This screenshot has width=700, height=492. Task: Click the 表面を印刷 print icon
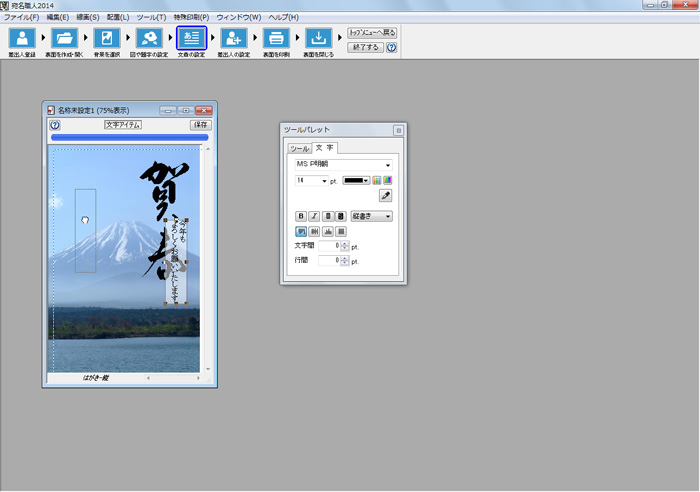click(275, 38)
